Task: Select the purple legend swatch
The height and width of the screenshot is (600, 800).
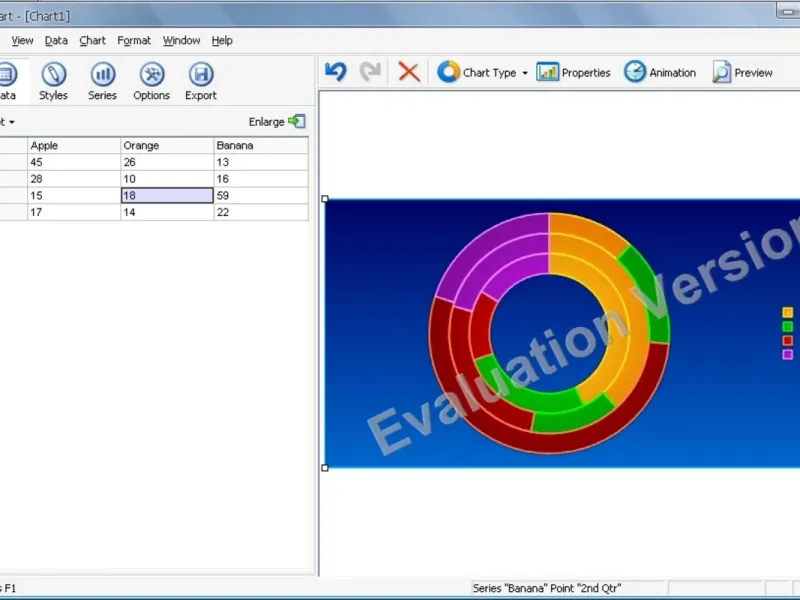Action: (x=788, y=355)
